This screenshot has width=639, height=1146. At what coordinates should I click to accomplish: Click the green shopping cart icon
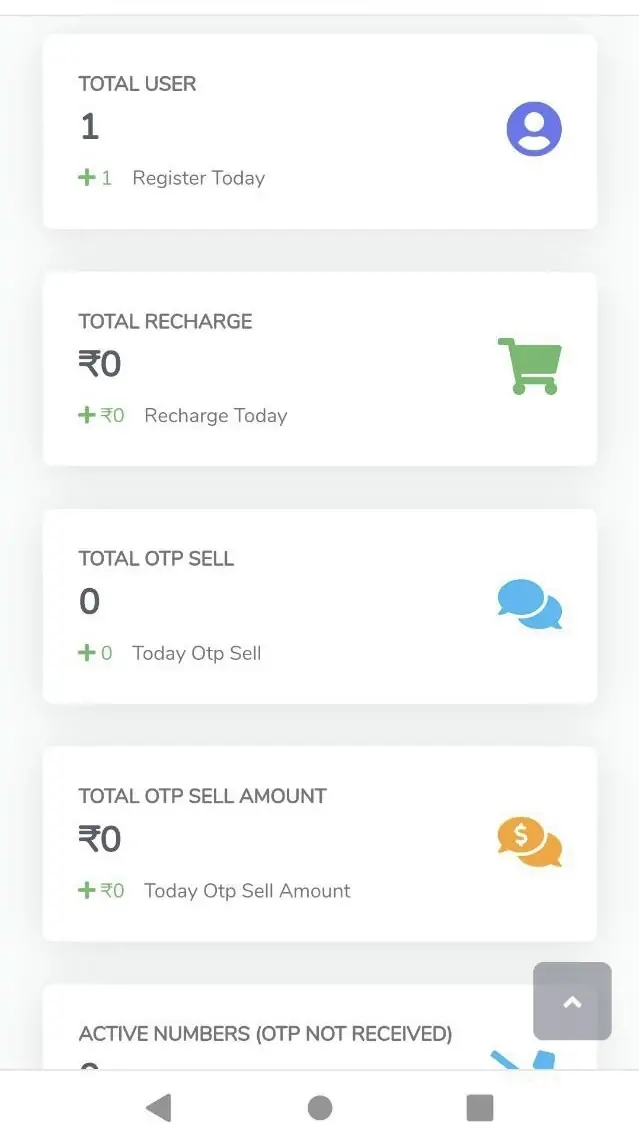tap(529, 366)
